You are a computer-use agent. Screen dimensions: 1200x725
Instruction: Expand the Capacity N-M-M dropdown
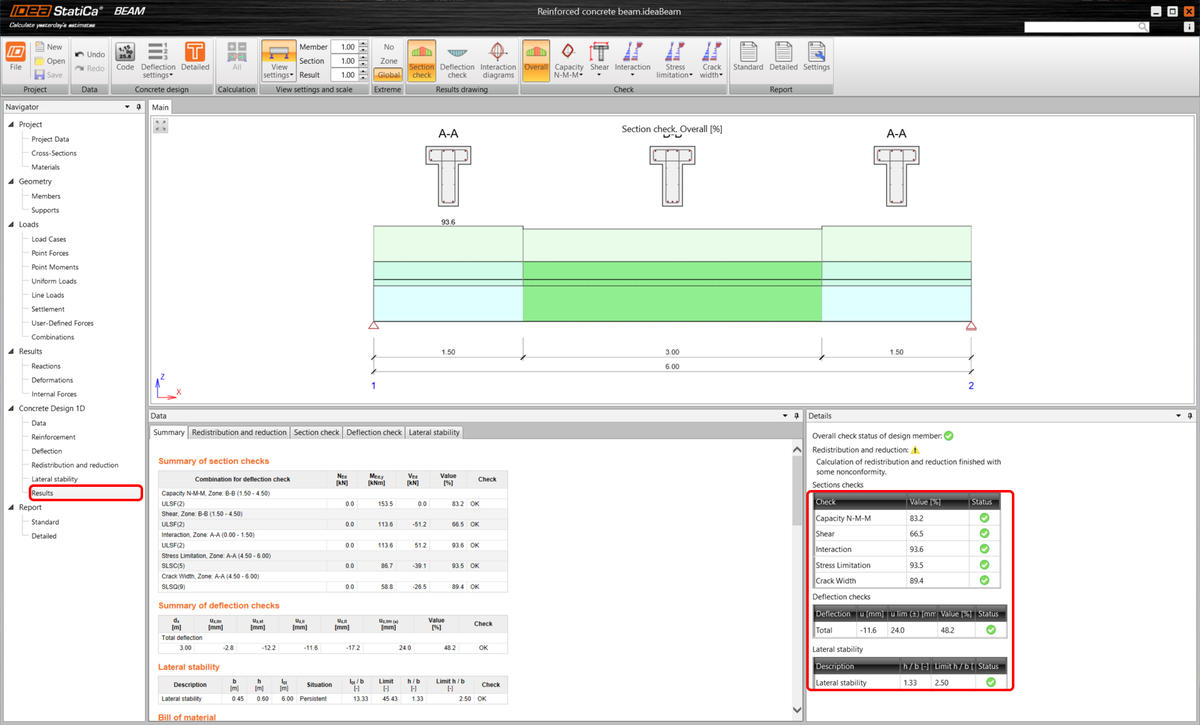[582, 74]
